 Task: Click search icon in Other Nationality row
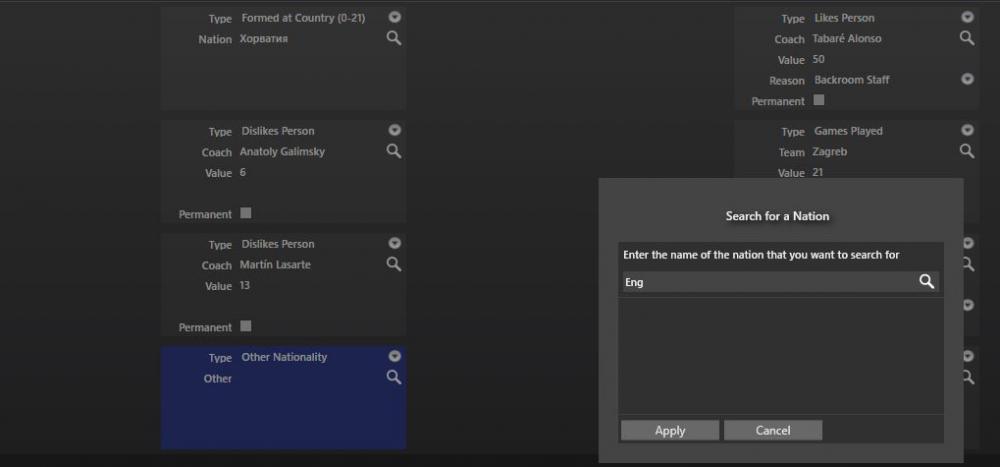pos(394,377)
